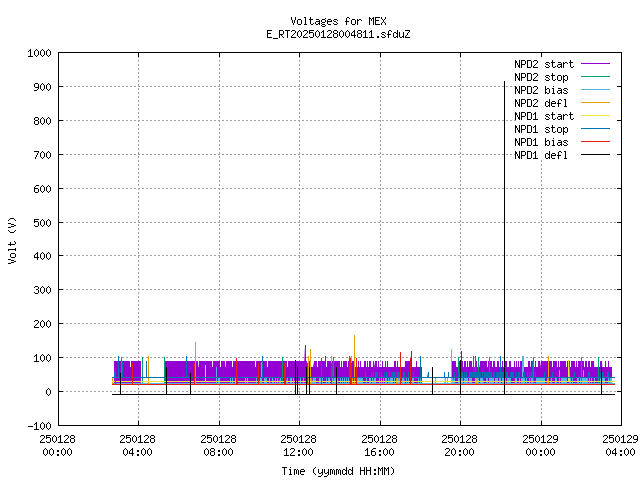This screenshot has height=480, width=640.
Task: Click the light blue NPD2 bias legend line
Action: [x=595, y=89]
